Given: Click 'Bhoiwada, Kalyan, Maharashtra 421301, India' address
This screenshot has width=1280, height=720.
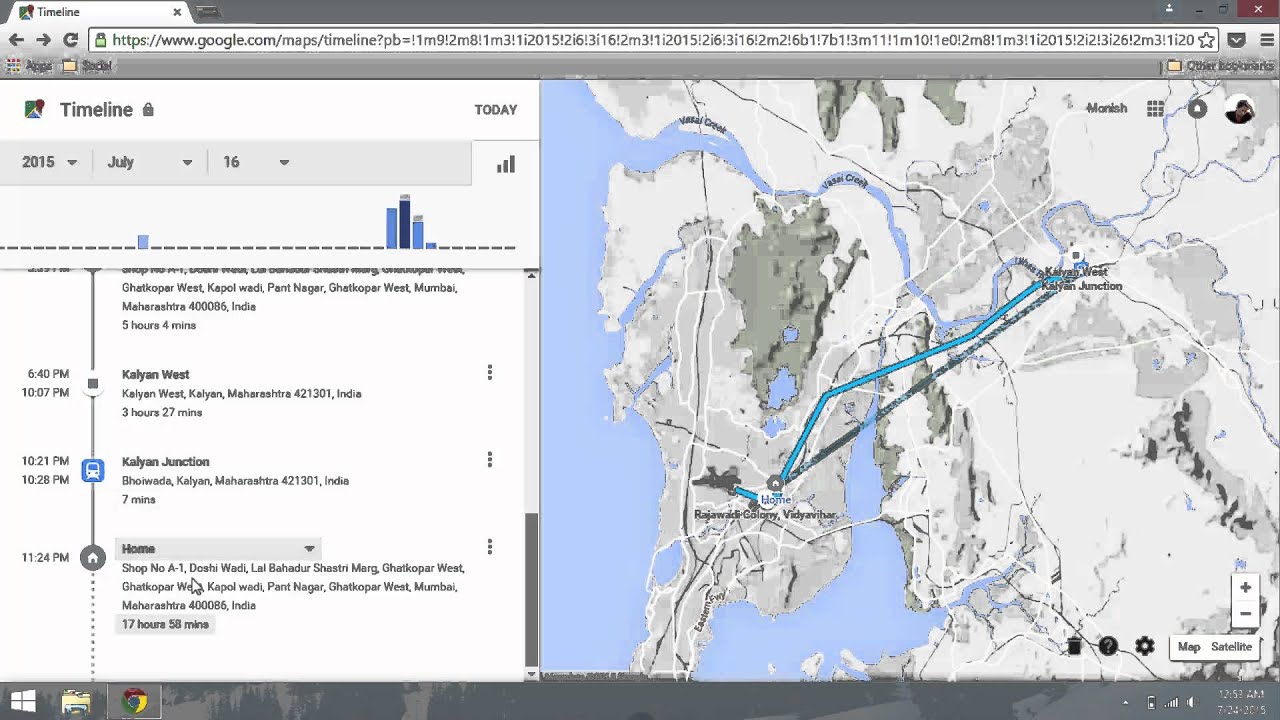Looking at the screenshot, I should (x=235, y=480).
